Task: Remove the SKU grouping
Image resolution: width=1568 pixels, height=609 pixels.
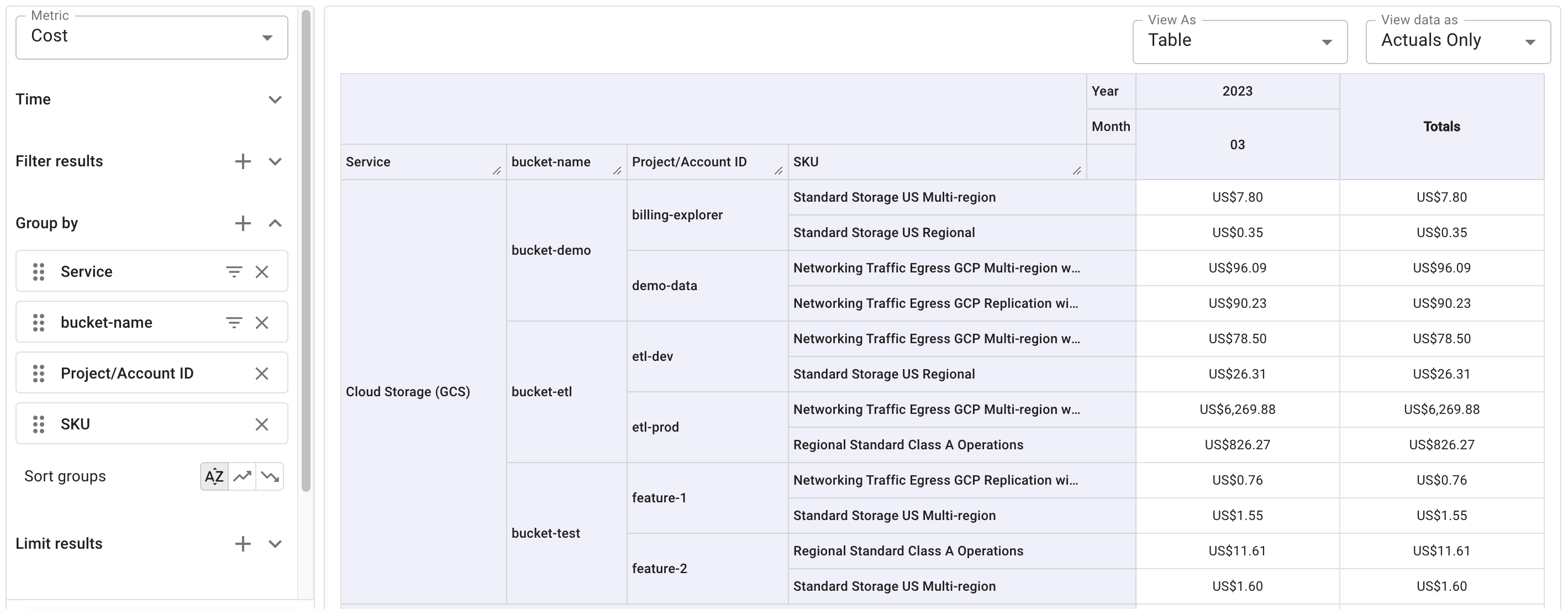Action: click(262, 423)
